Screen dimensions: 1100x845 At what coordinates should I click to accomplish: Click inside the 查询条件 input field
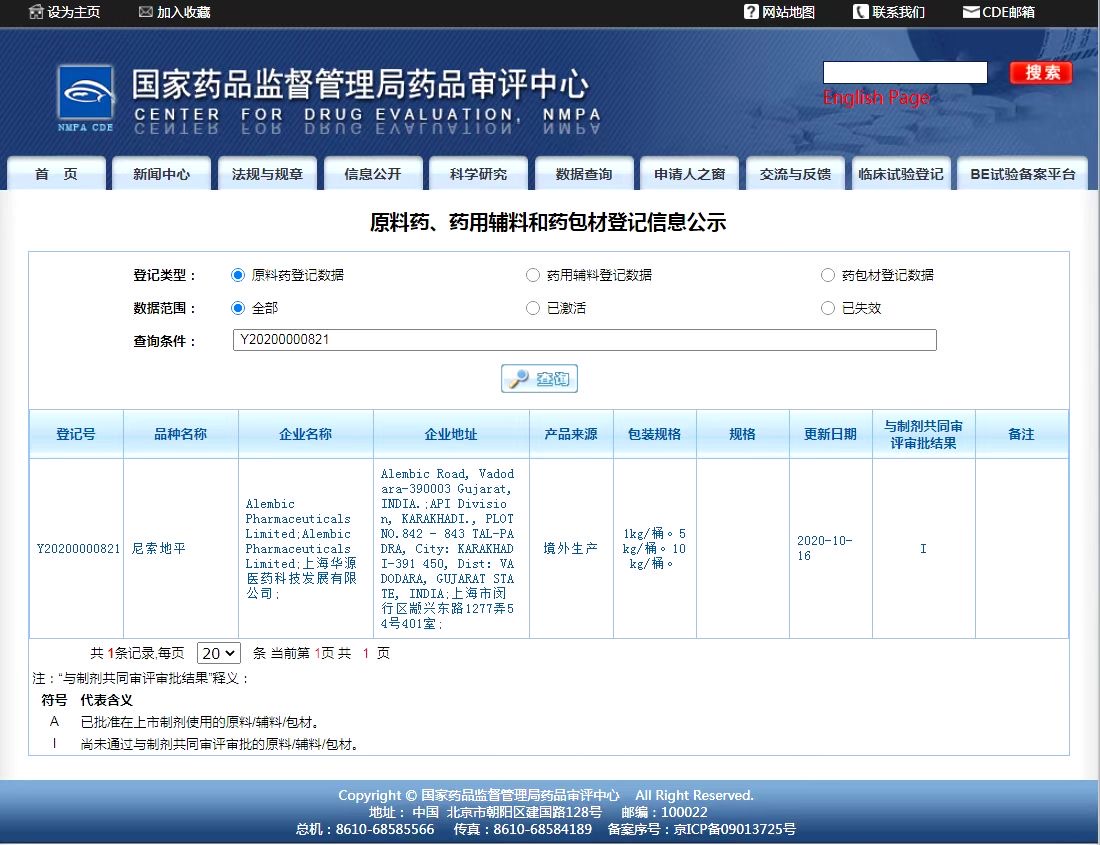click(584, 340)
